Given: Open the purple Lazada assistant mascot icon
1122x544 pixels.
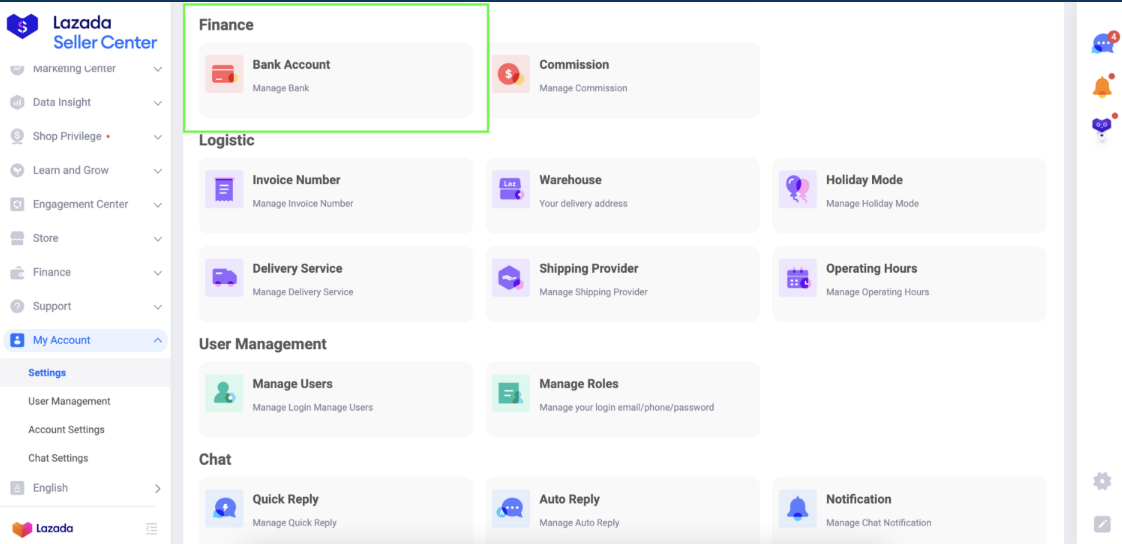Looking at the screenshot, I should [x=1102, y=126].
